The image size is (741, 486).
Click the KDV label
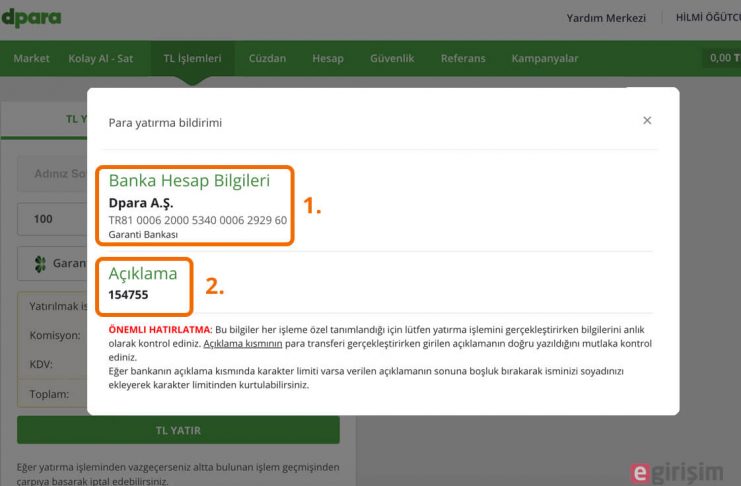pos(41,364)
